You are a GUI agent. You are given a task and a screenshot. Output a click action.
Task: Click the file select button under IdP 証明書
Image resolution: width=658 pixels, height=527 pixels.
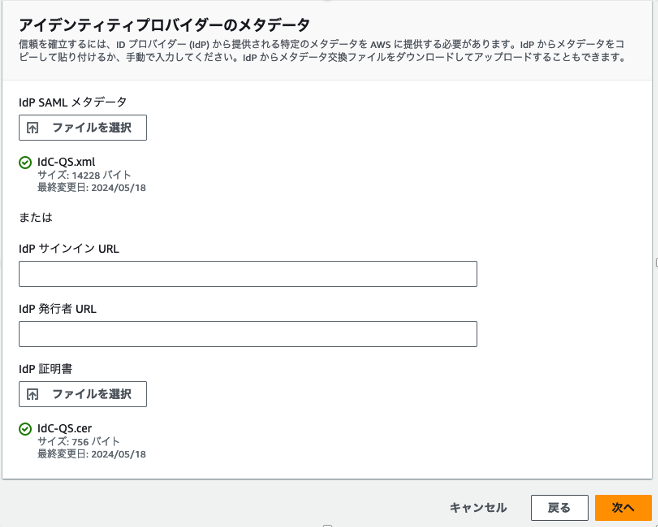click(x=83, y=394)
